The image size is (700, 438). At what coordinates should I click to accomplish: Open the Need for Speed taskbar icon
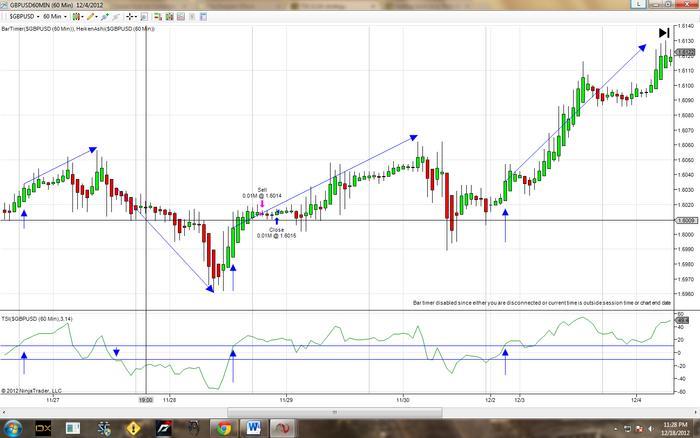(164, 429)
